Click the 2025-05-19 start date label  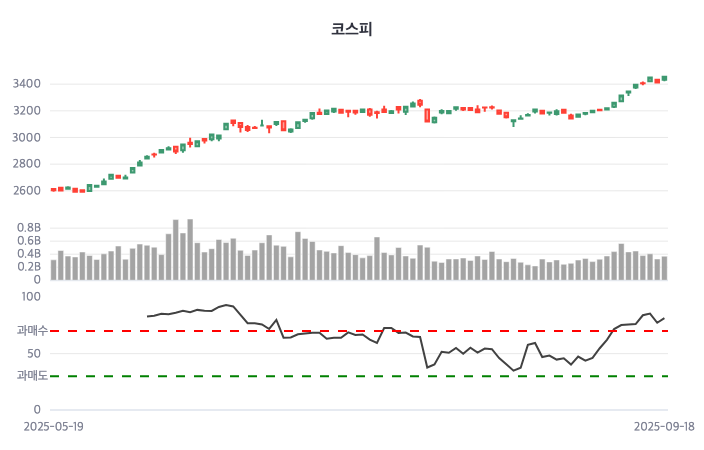click(54, 425)
